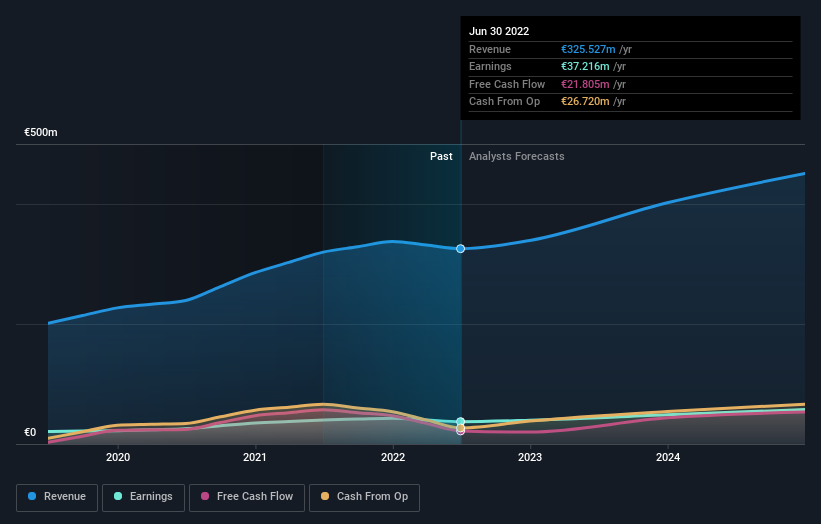Click the Cash From Op label in tooltip

point(504,102)
